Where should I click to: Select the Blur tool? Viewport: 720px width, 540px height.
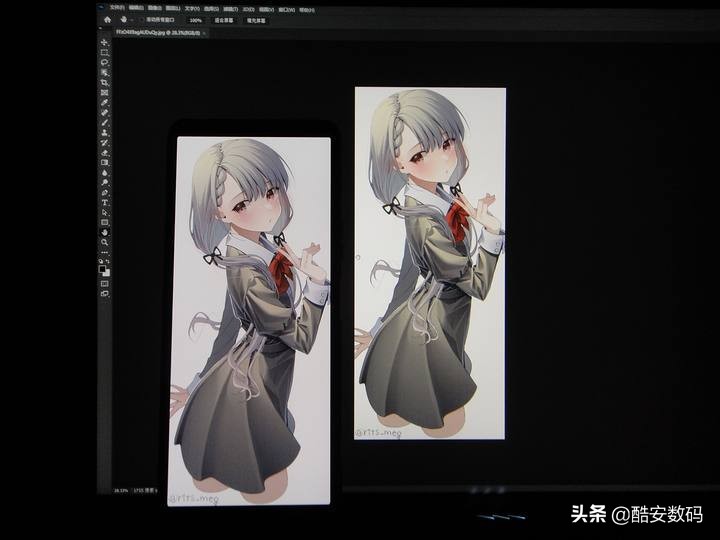[104, 173]
